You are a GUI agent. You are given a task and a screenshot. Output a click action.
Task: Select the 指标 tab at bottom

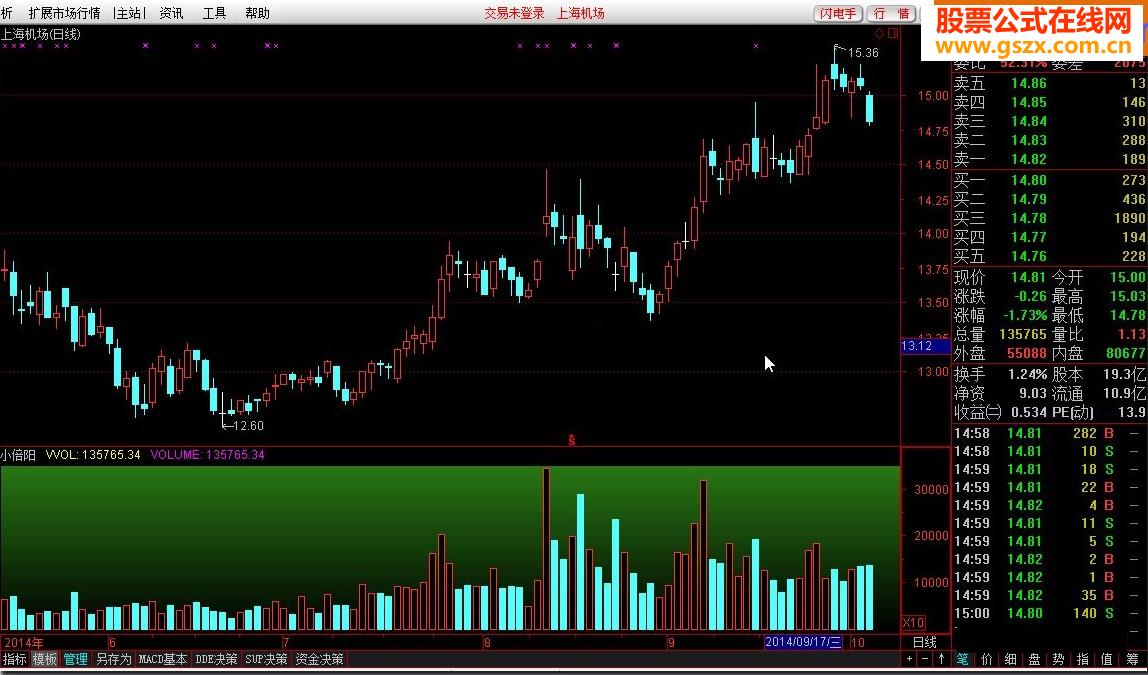(15, 660)
